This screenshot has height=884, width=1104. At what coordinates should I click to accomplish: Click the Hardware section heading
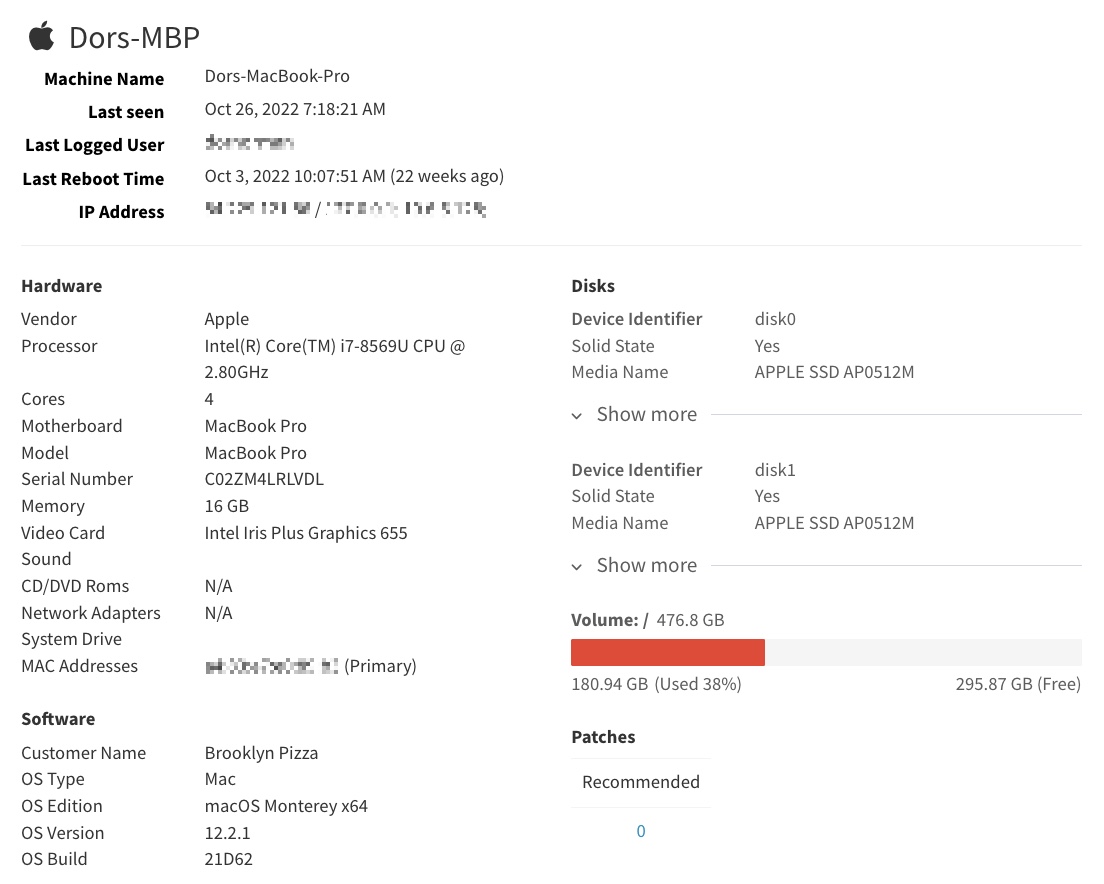[61, 286]
